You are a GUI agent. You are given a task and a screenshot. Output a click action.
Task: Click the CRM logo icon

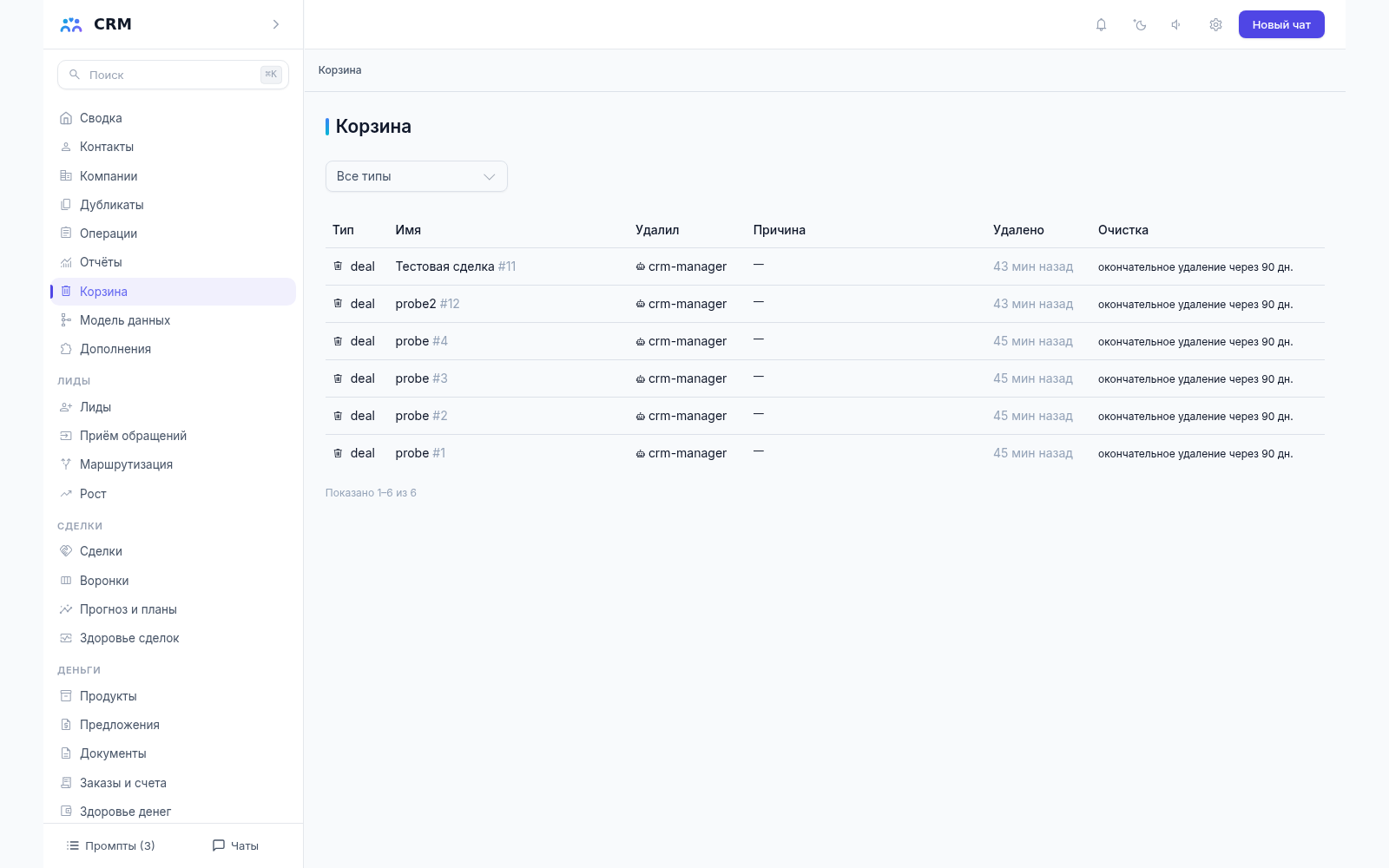pyautogui.click(x=71, y=24)
